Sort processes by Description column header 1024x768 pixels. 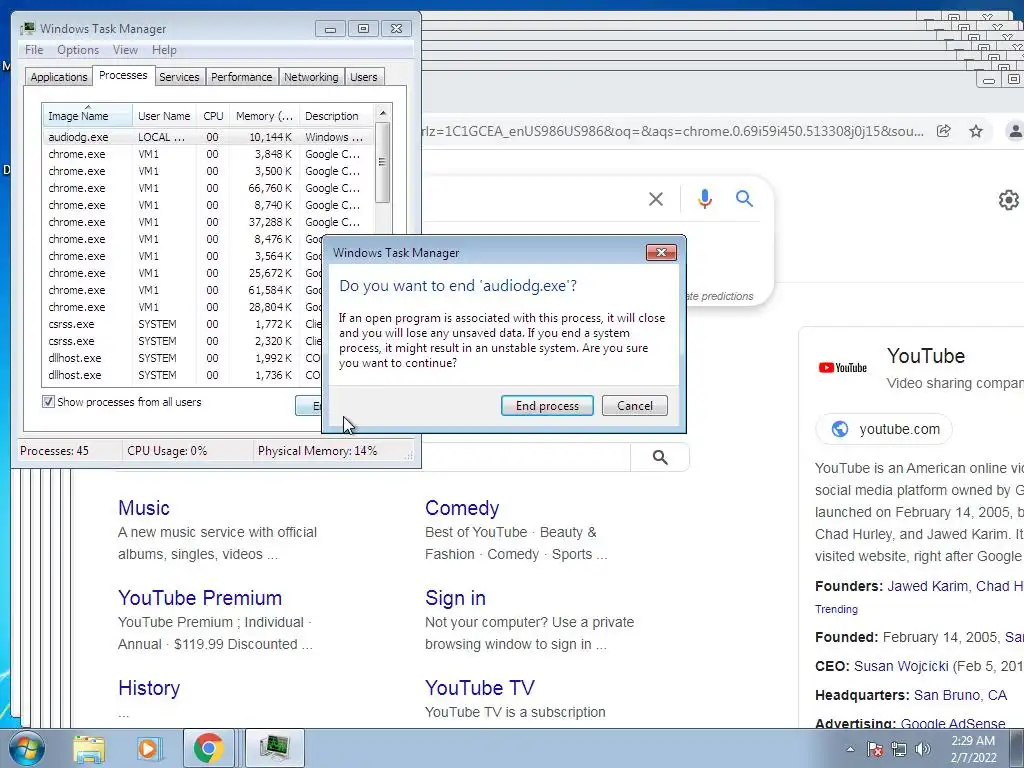click(337, 116)
